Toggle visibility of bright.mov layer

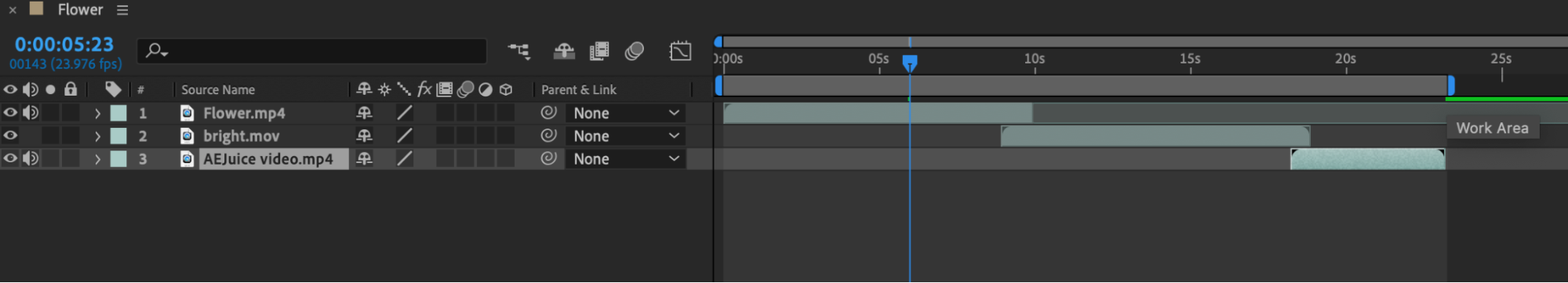click(x=10, y=136)
